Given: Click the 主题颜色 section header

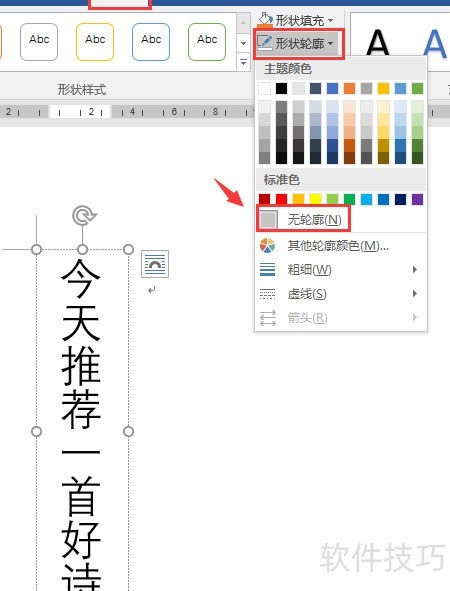Looking at the screenshot, I should tap(288, 69).
